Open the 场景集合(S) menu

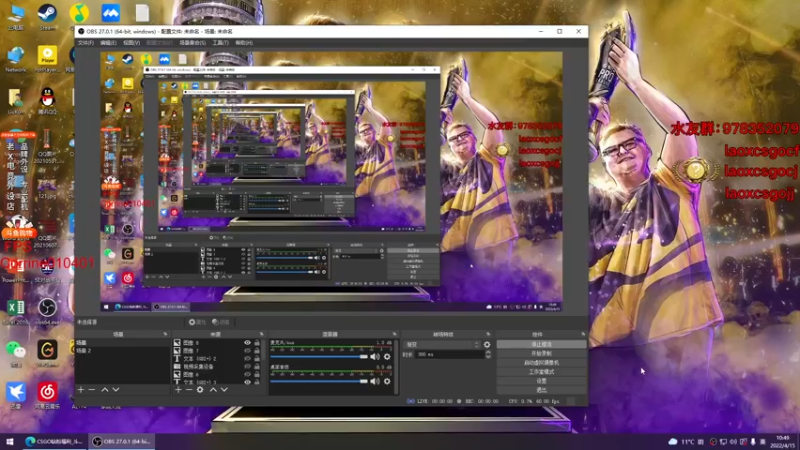pos(192,43)
